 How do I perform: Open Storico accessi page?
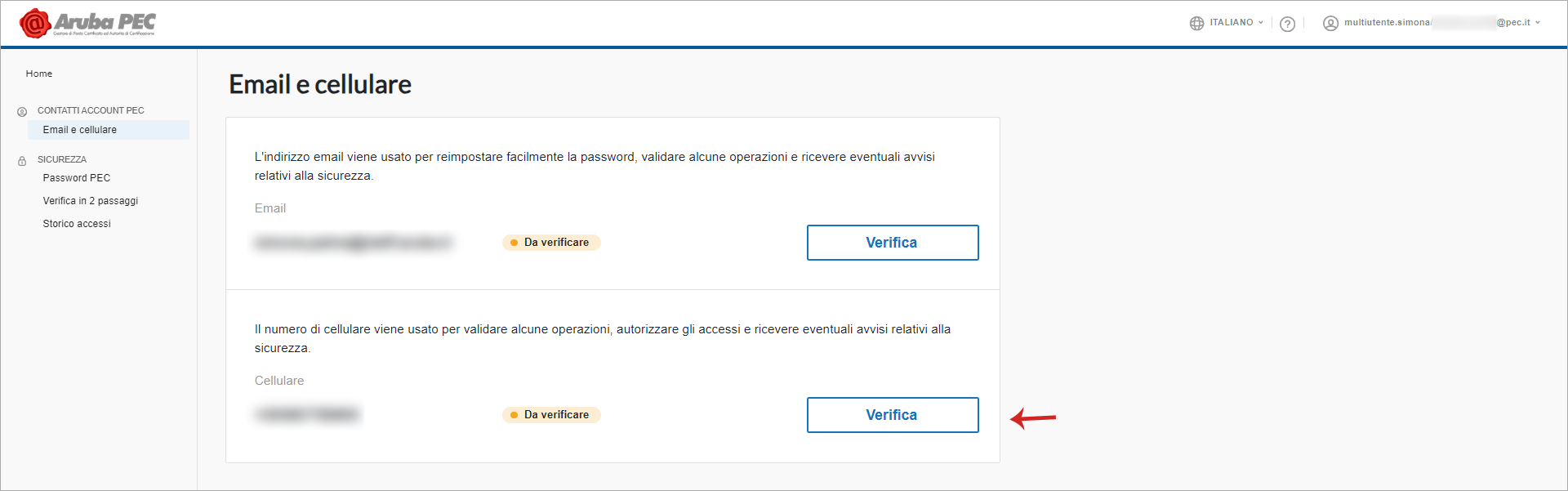click(x=77, y=224)
